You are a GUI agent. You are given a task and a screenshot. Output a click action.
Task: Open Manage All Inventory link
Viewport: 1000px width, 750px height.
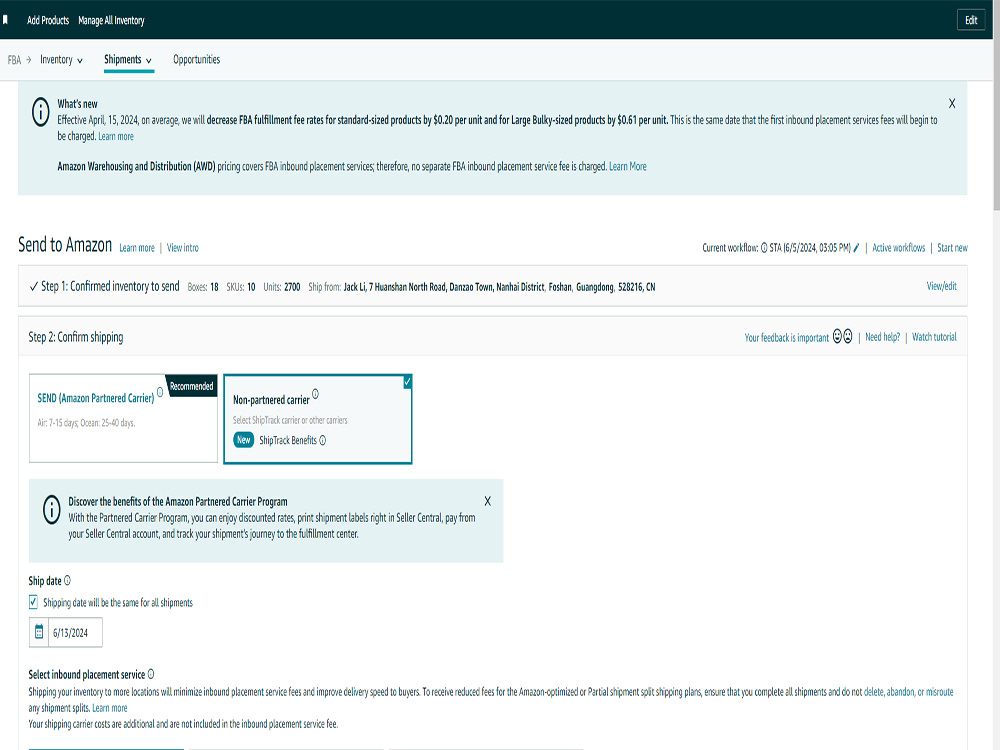(111, 20)
